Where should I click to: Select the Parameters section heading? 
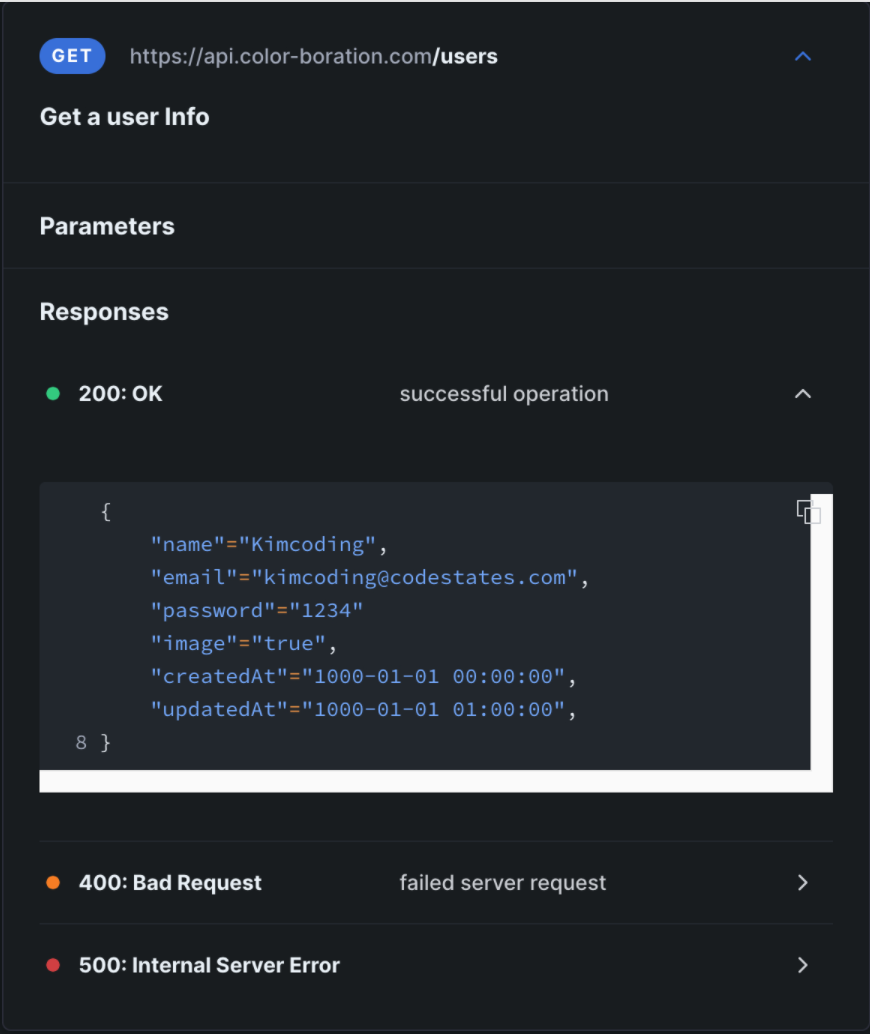[x=107, y=226]
